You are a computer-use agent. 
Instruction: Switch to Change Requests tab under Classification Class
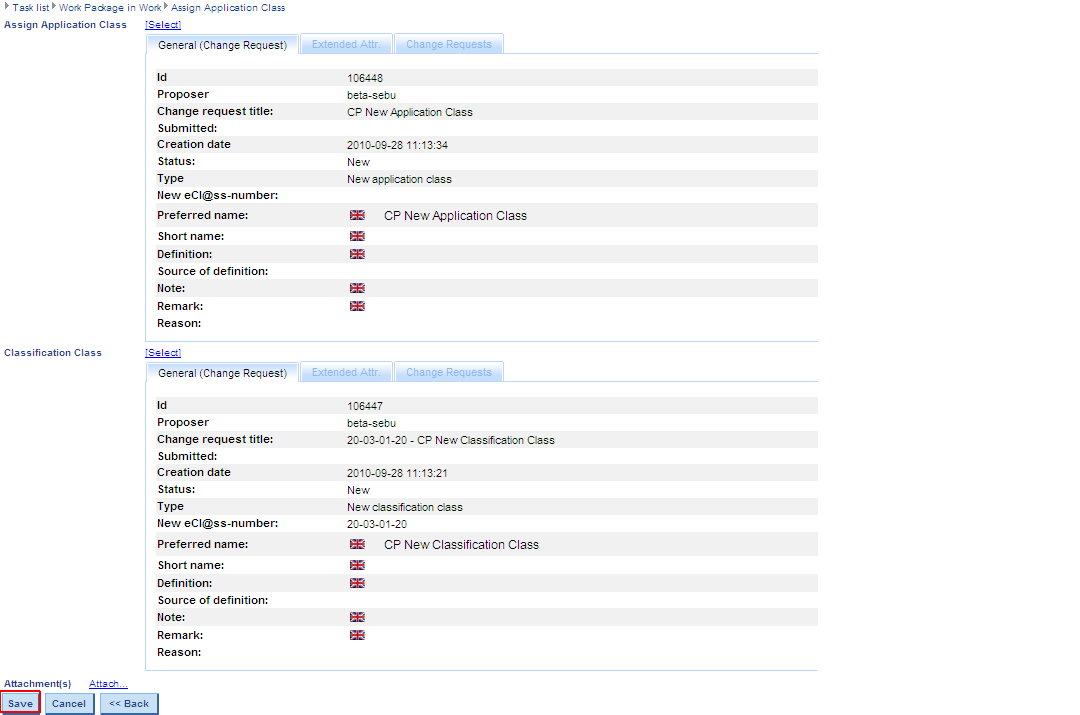pos(448,372)
